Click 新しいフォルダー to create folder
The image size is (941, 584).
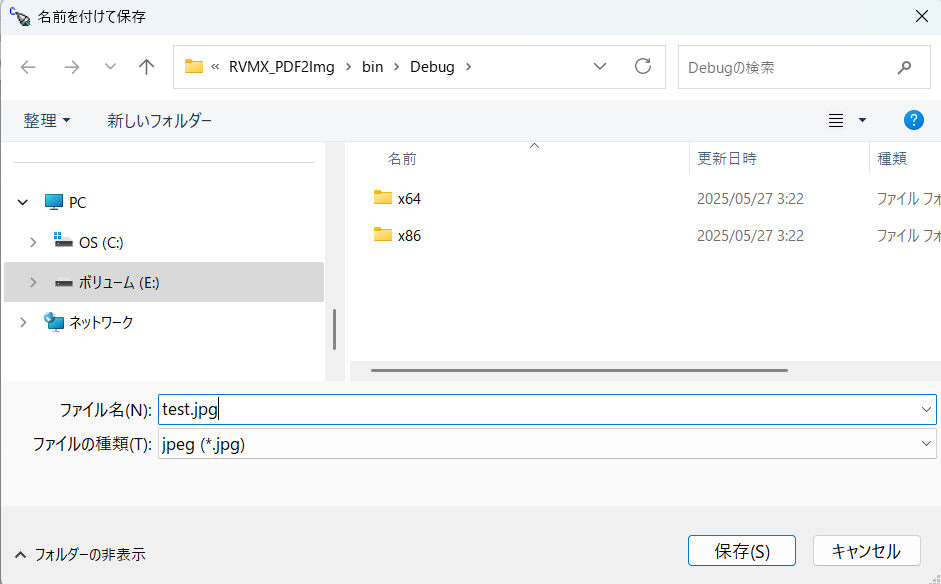tap(159, 120)
